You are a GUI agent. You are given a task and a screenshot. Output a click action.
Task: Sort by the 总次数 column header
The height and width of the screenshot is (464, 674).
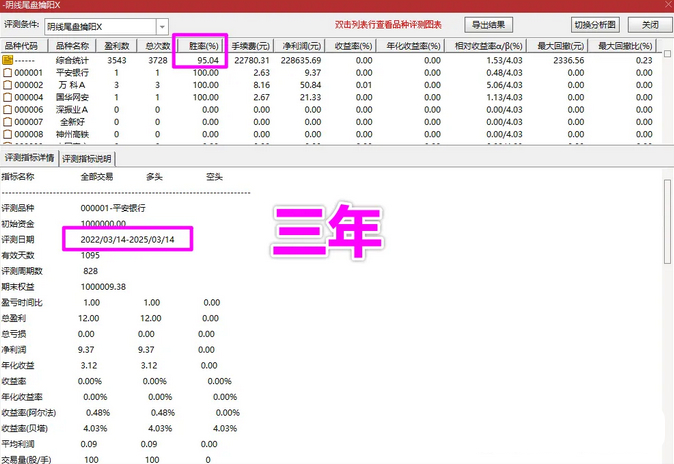157,46
